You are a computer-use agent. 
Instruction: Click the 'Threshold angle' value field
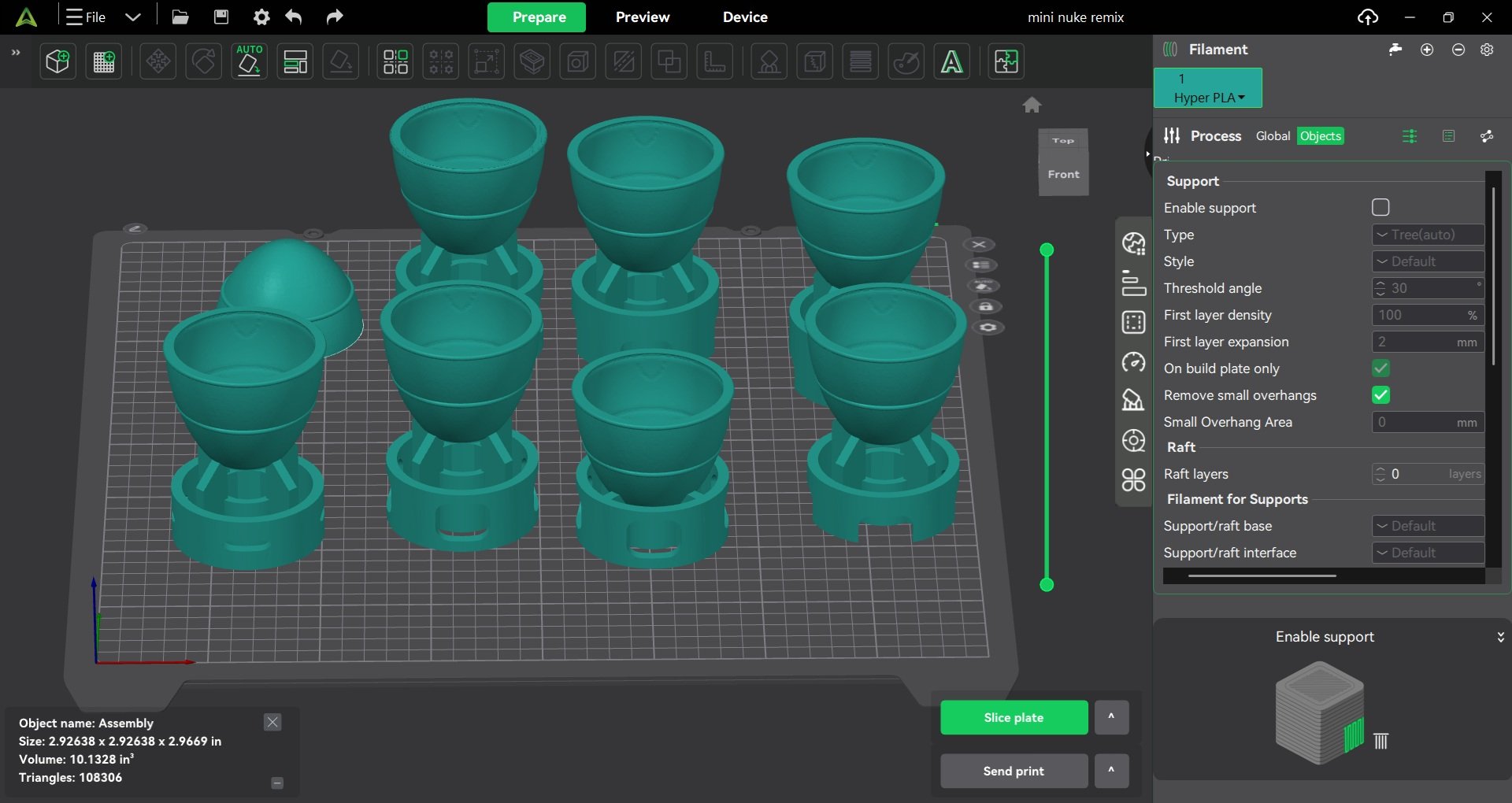[1428, 288]
